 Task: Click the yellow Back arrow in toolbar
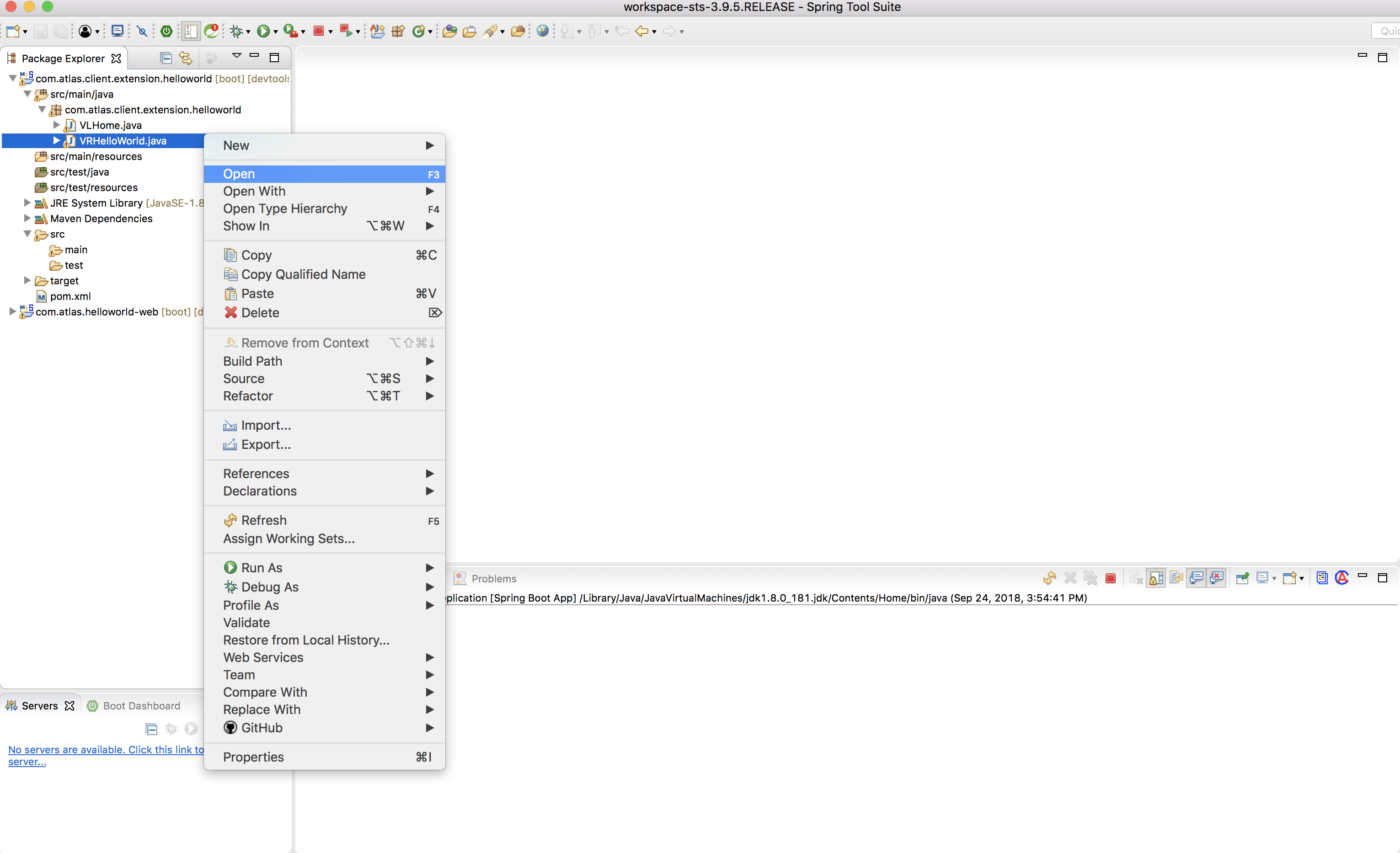click(641, 31)
